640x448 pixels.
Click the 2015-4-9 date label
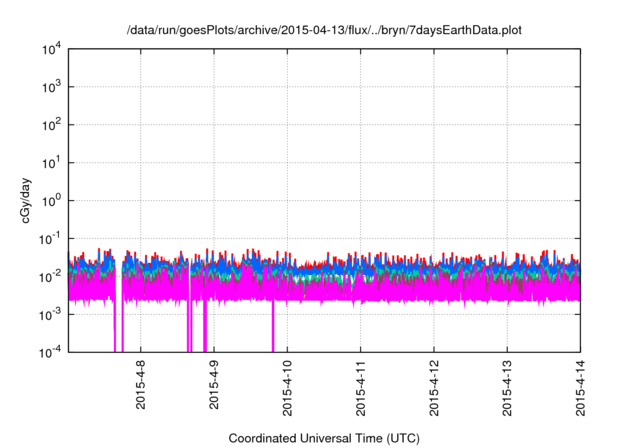pos(214,385)
